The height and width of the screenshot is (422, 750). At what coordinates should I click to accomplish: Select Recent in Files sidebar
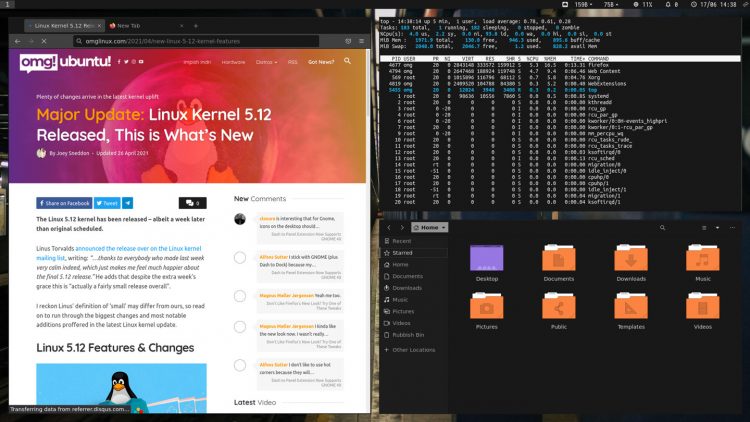click(x=414, y=241)
